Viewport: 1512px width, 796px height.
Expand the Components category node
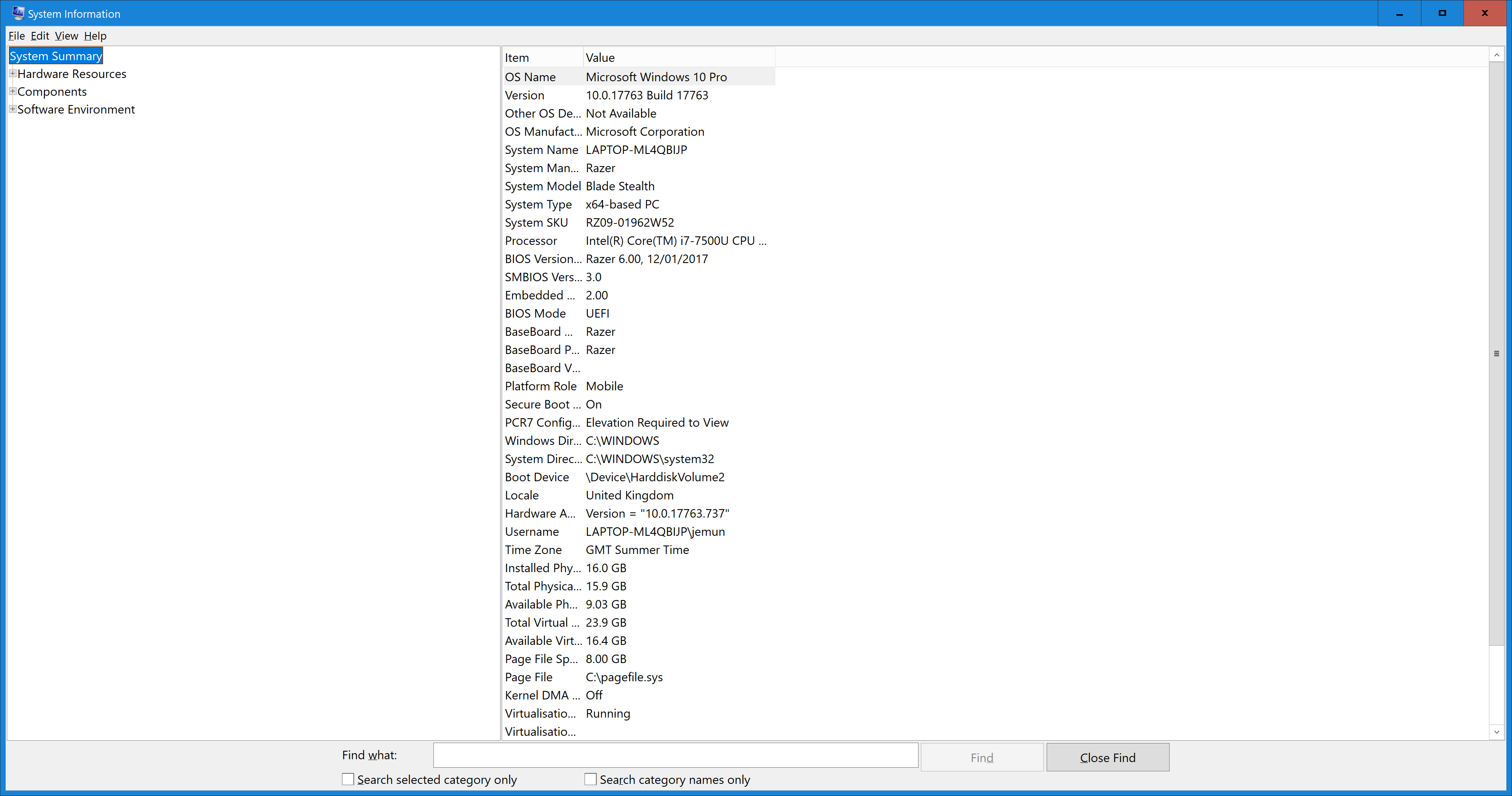pyautogui.click(x=12, y=91)
